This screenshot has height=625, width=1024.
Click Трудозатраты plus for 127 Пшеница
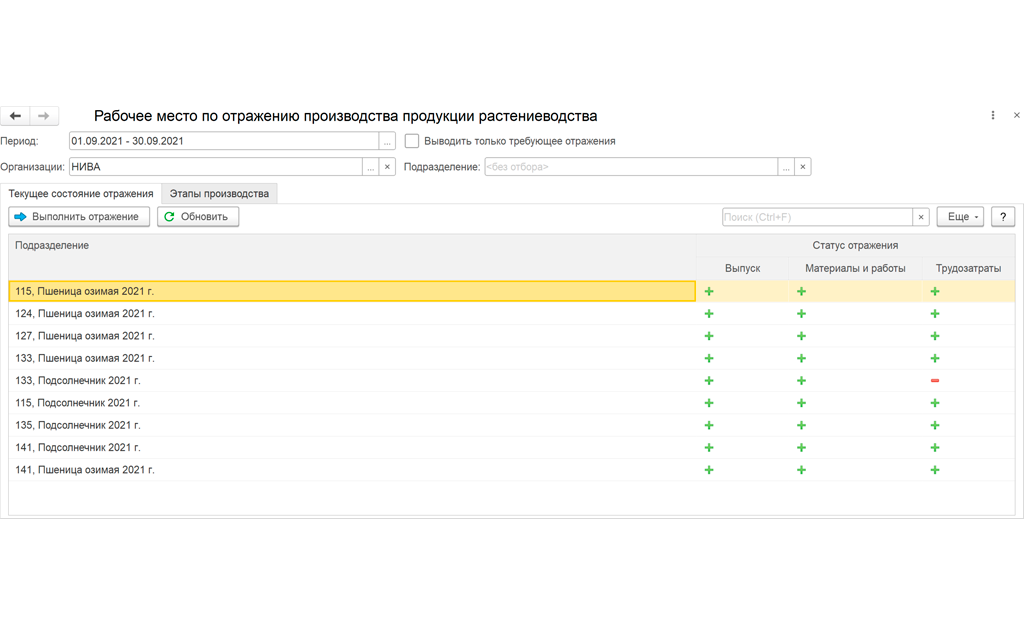pyautogui.click(x=935, y=336)
